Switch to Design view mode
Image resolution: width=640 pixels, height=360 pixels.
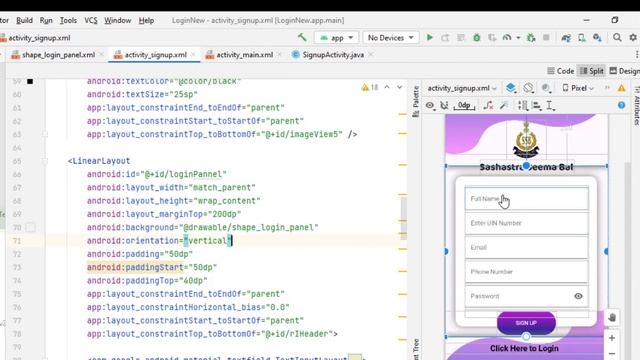[x=624, y=71]
